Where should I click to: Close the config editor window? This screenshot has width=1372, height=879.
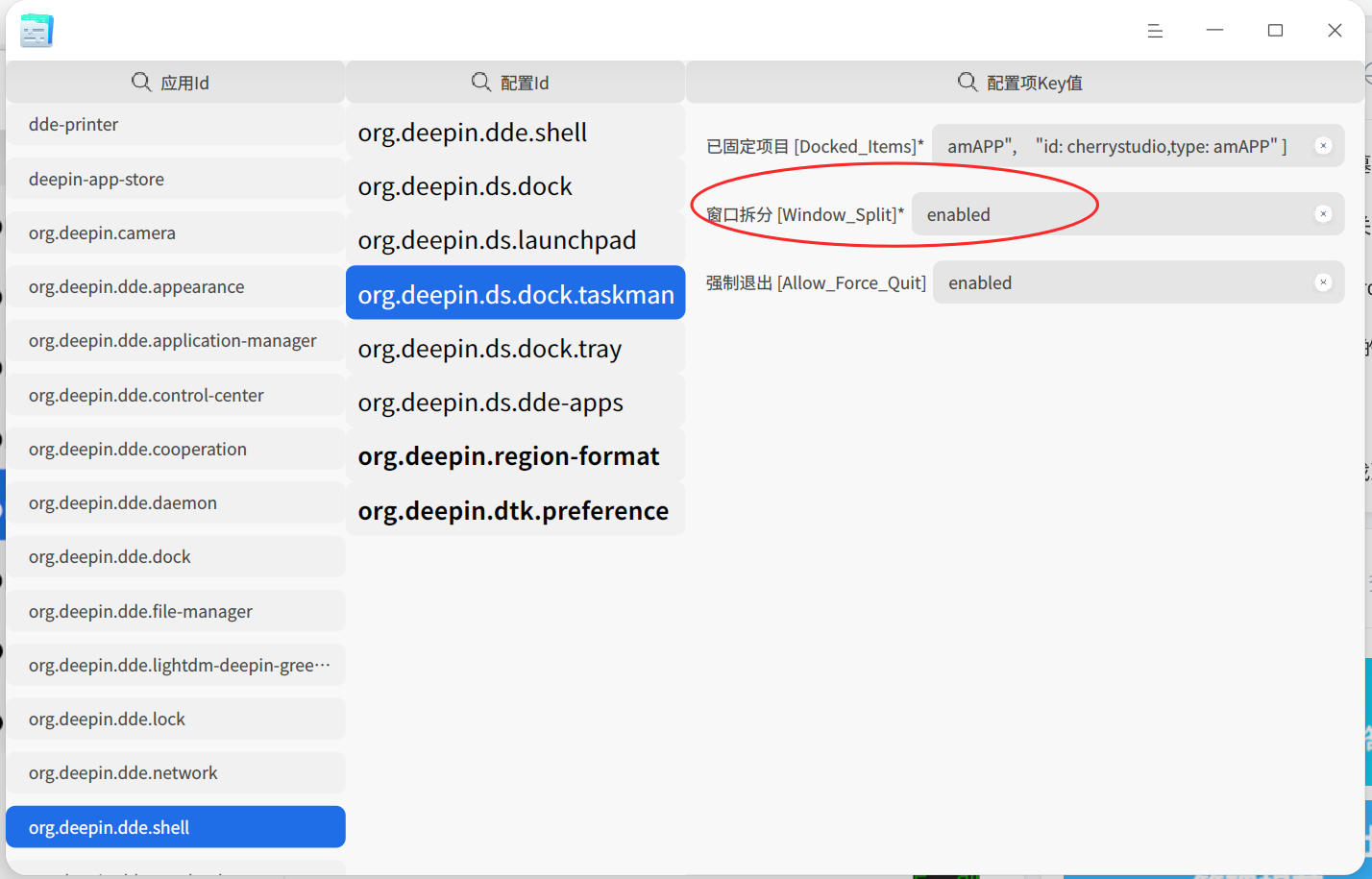coord(1335,31)
